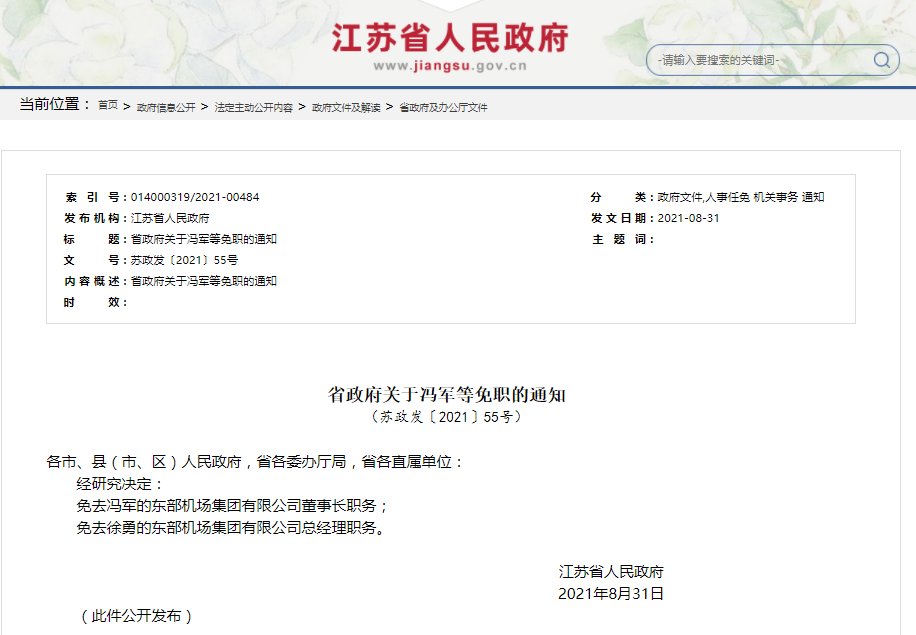The width and height of the screenshot is (916, 635).
Task: Click the line about 冯军 董事长职务
Action: click(x=233, y=506)
